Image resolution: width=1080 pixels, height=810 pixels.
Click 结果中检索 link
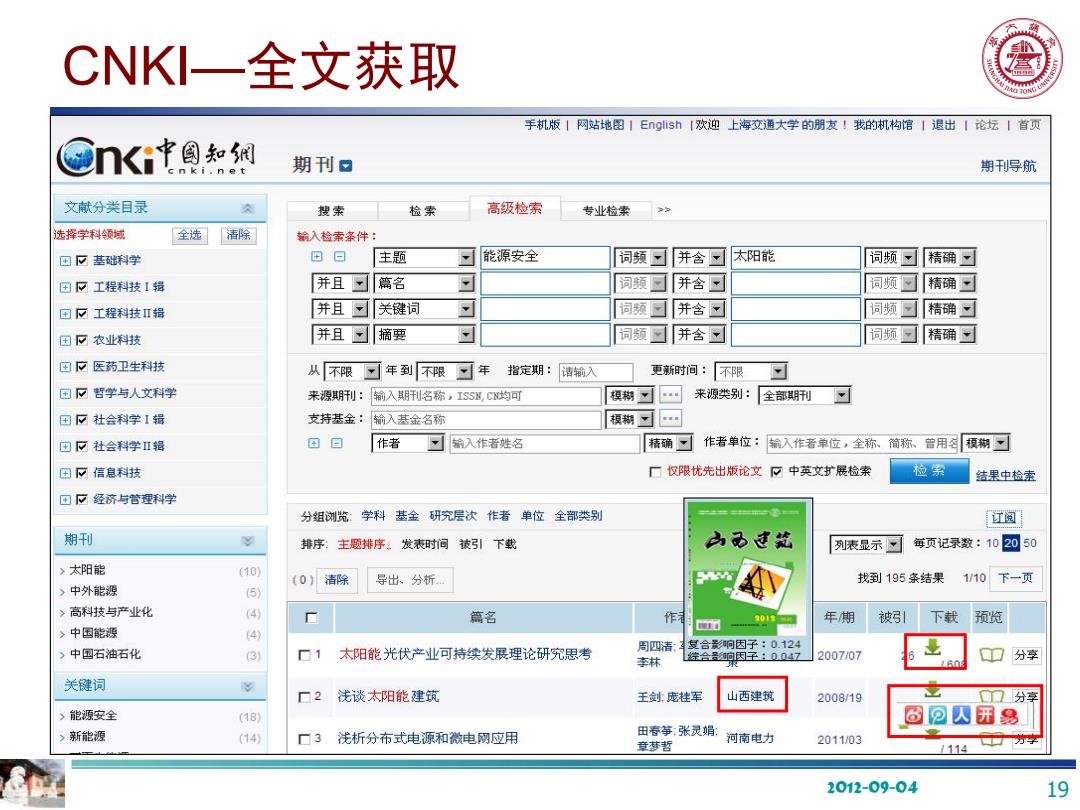coord(1006,475)
